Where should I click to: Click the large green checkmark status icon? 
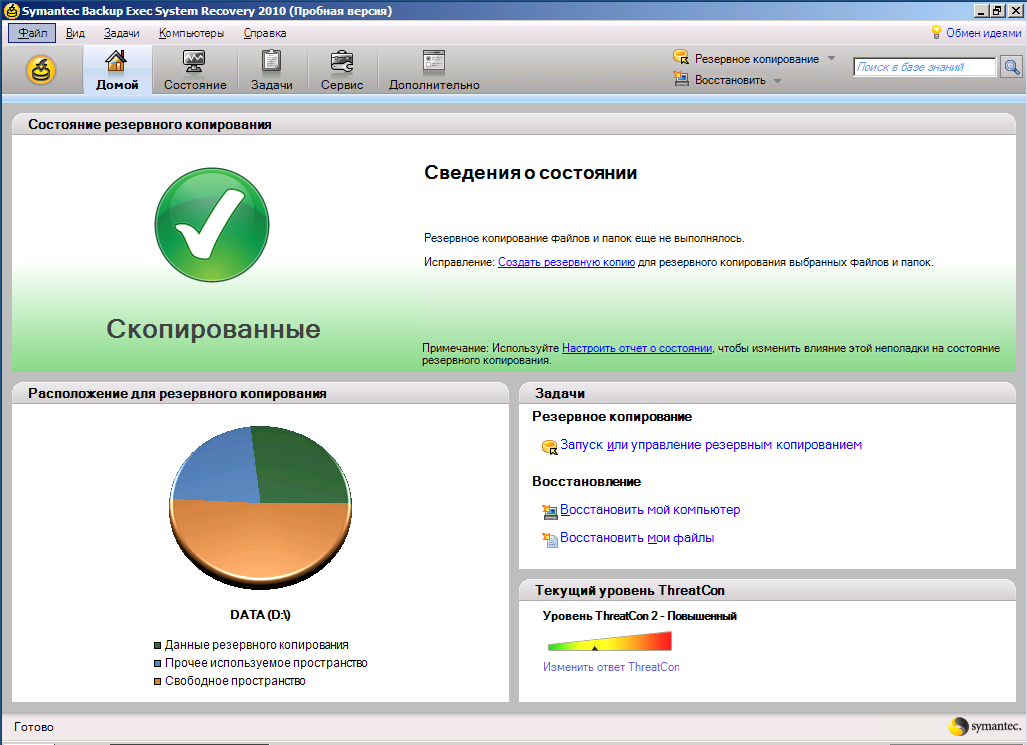coord(212,225)
